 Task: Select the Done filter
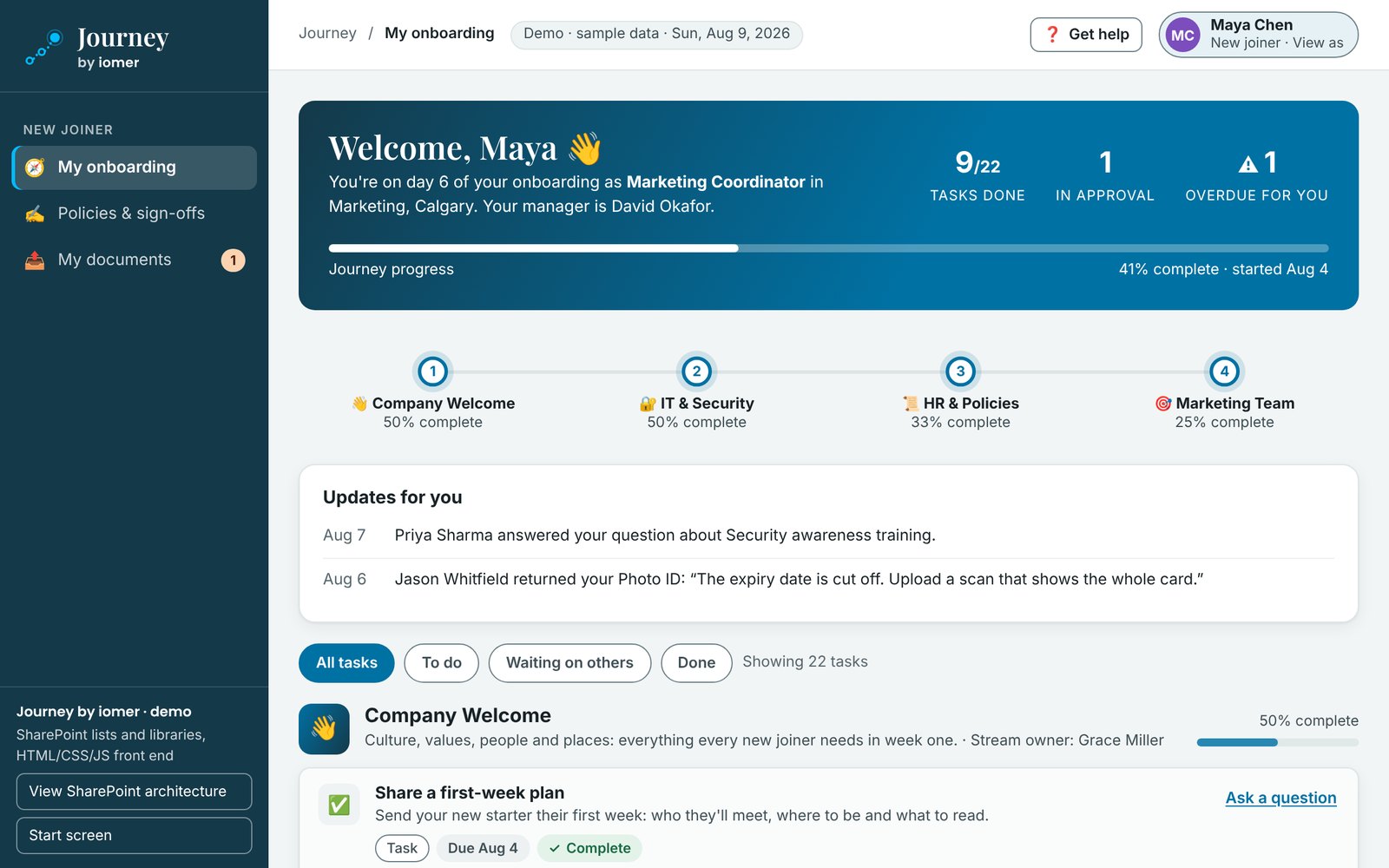pyautogui.click(x=696, y=663)
